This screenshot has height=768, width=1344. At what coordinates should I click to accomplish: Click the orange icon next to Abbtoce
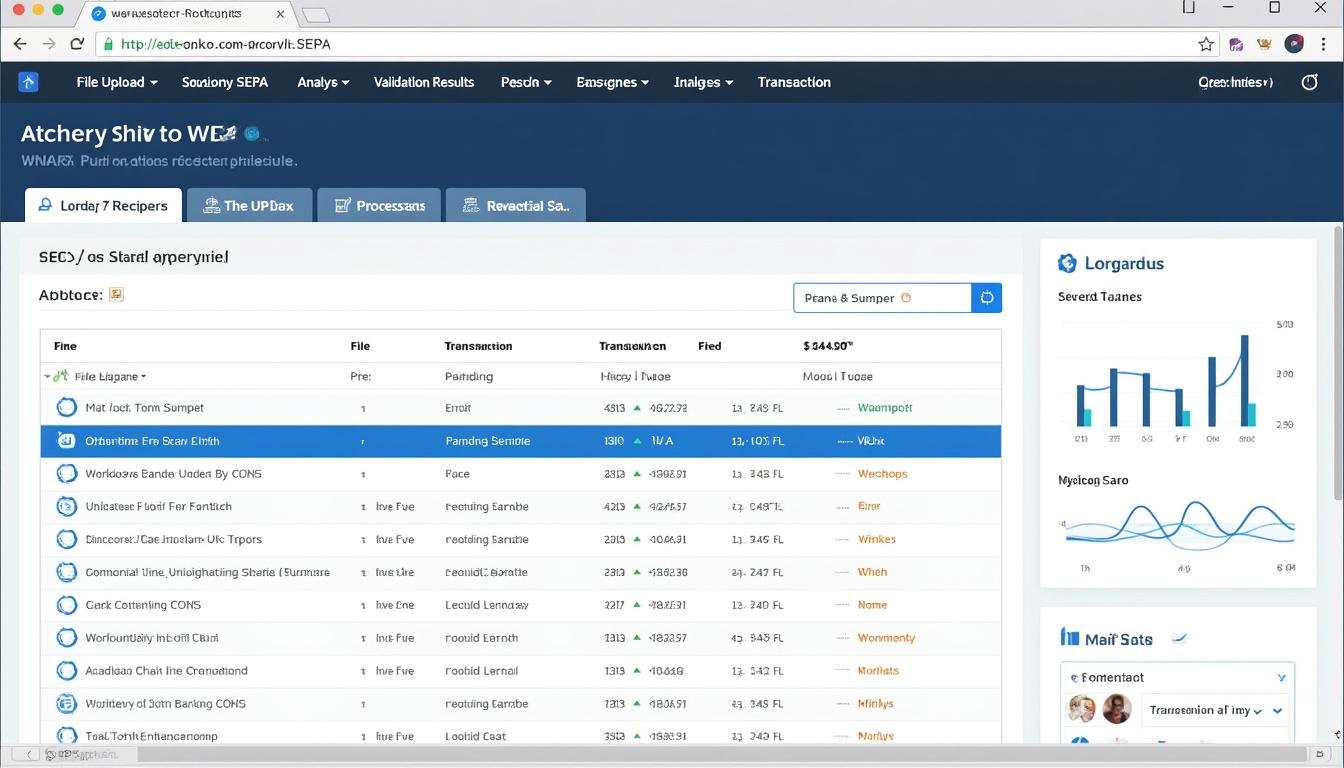[x=116, y=295]
